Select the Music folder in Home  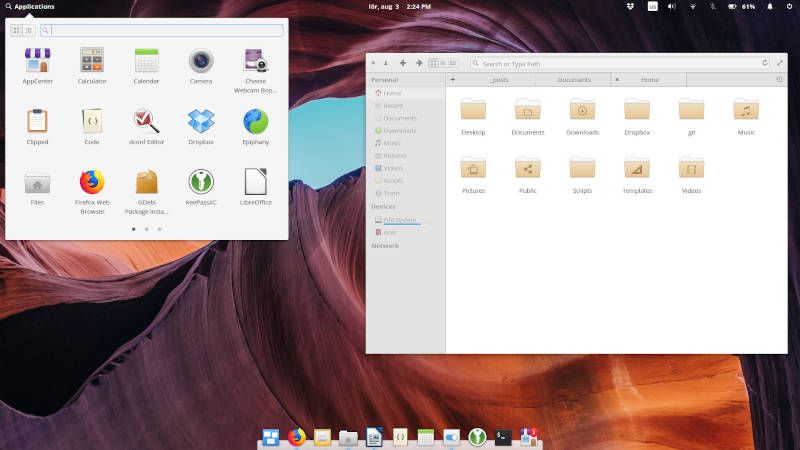click(x=746, y=117)
